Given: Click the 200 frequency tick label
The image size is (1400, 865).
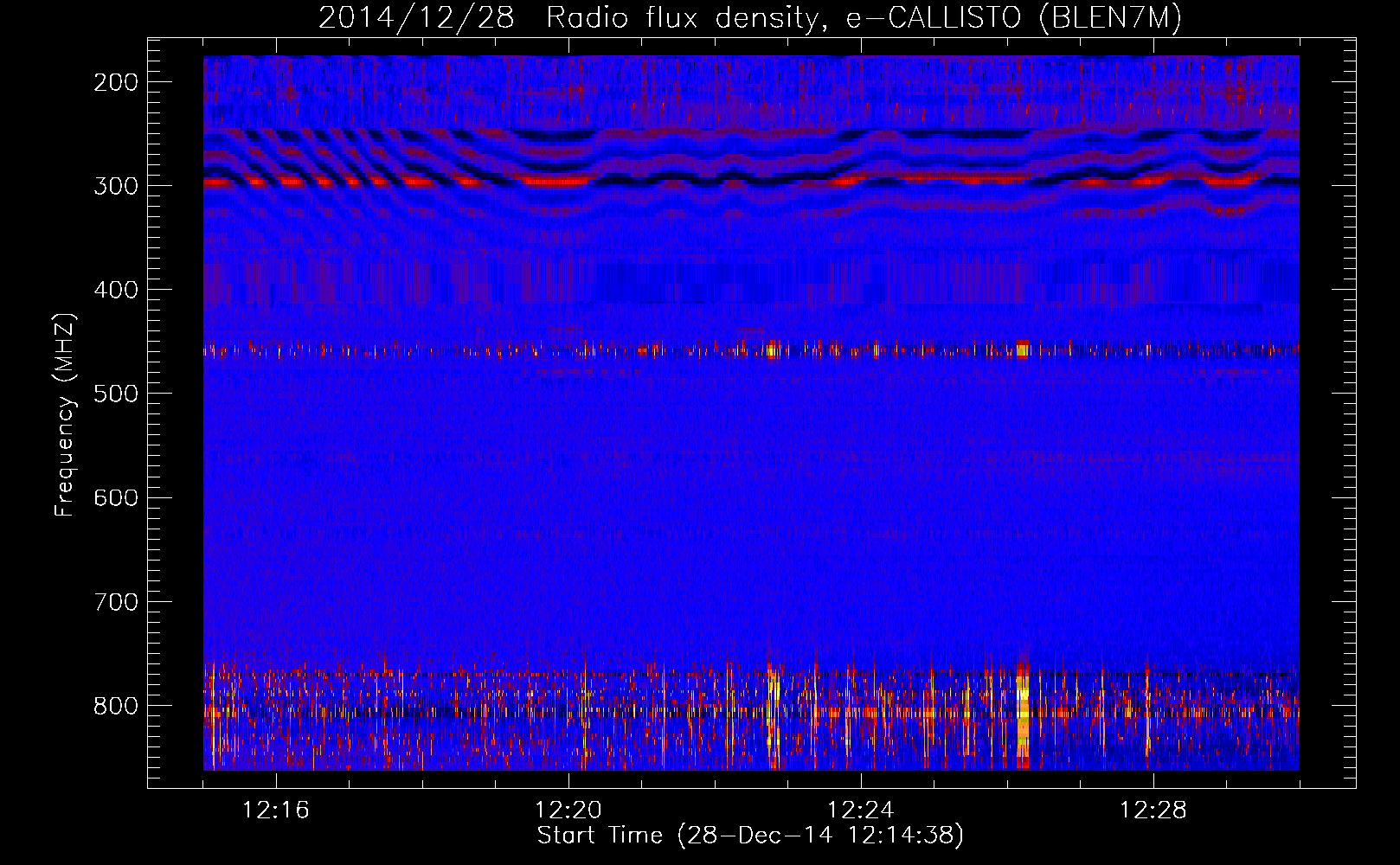Looking at the screenshot, I should pos(115,82).
